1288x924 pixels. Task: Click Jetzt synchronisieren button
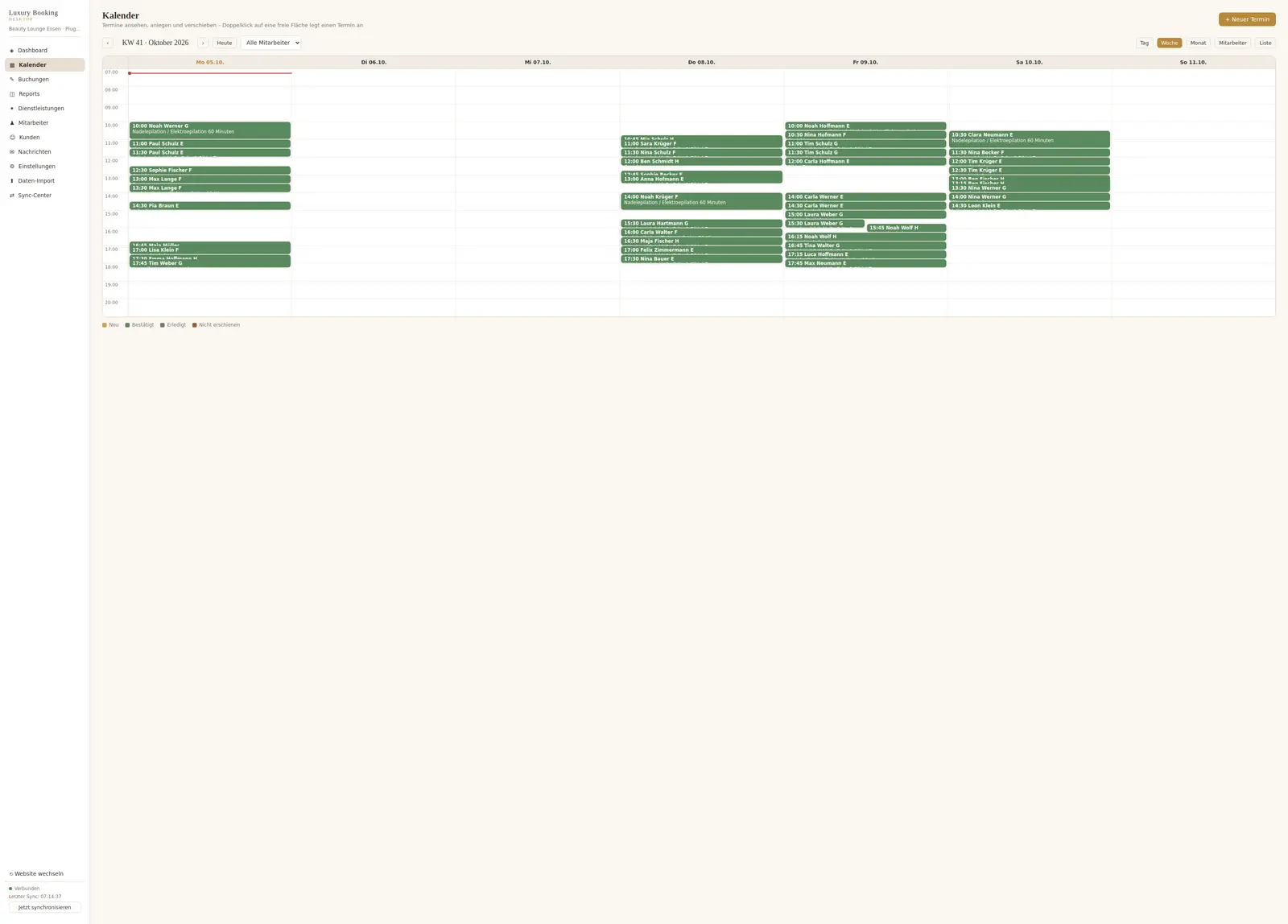point(44,907)
